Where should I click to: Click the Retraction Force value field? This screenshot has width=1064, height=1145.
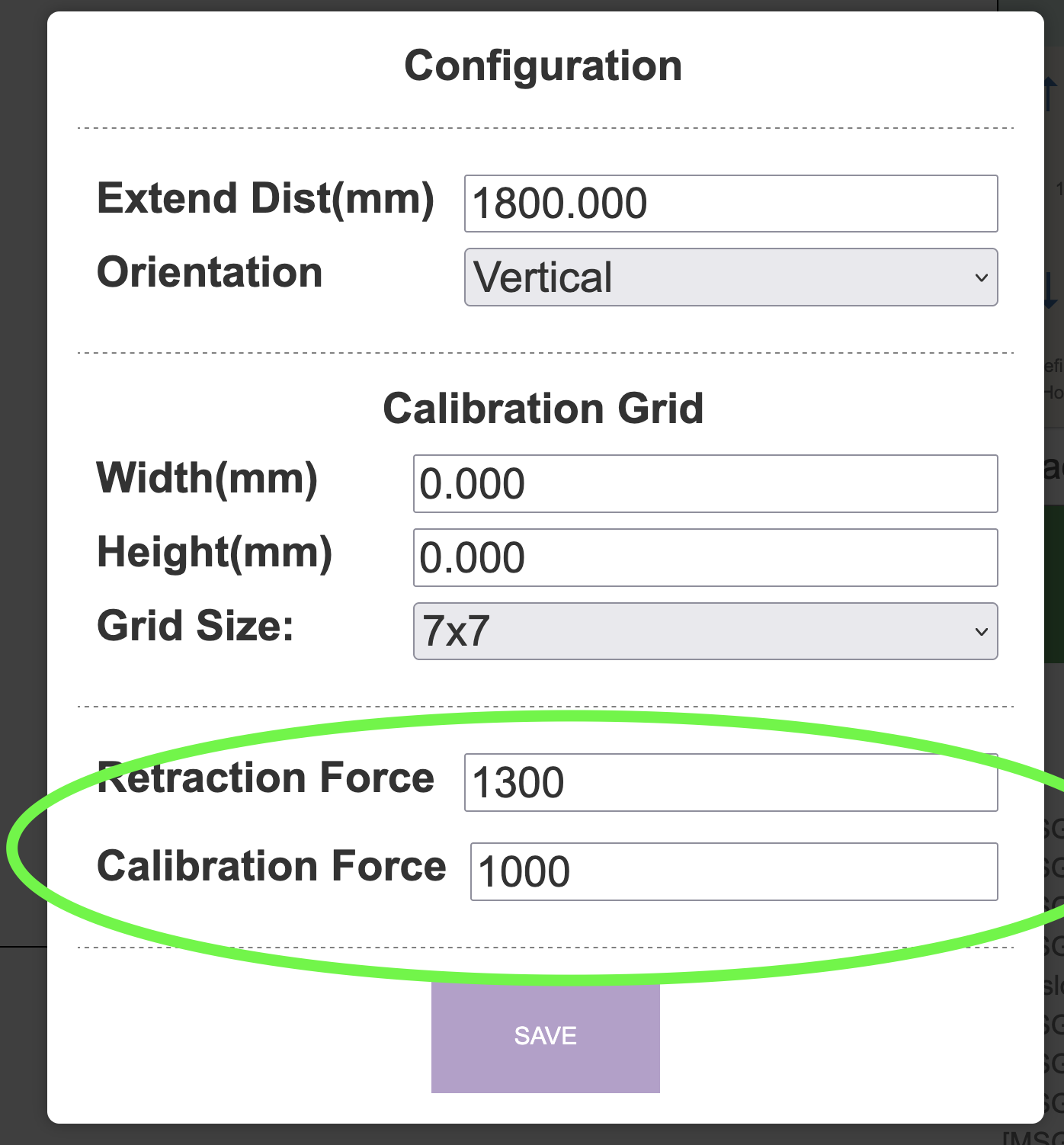tap(730, 783)
